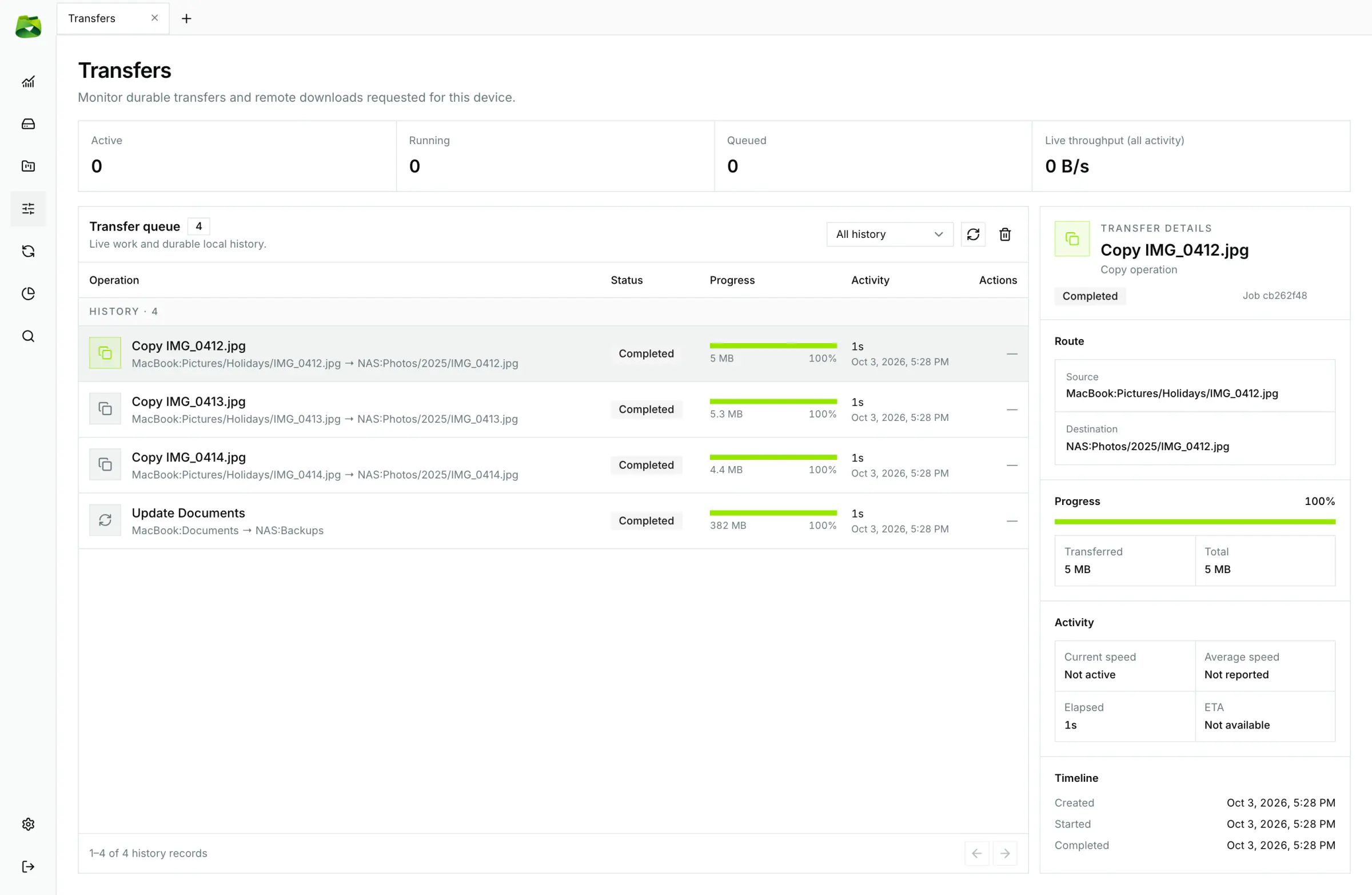
Task: Clear history with the trash icon
Action: coord(1005,234)
